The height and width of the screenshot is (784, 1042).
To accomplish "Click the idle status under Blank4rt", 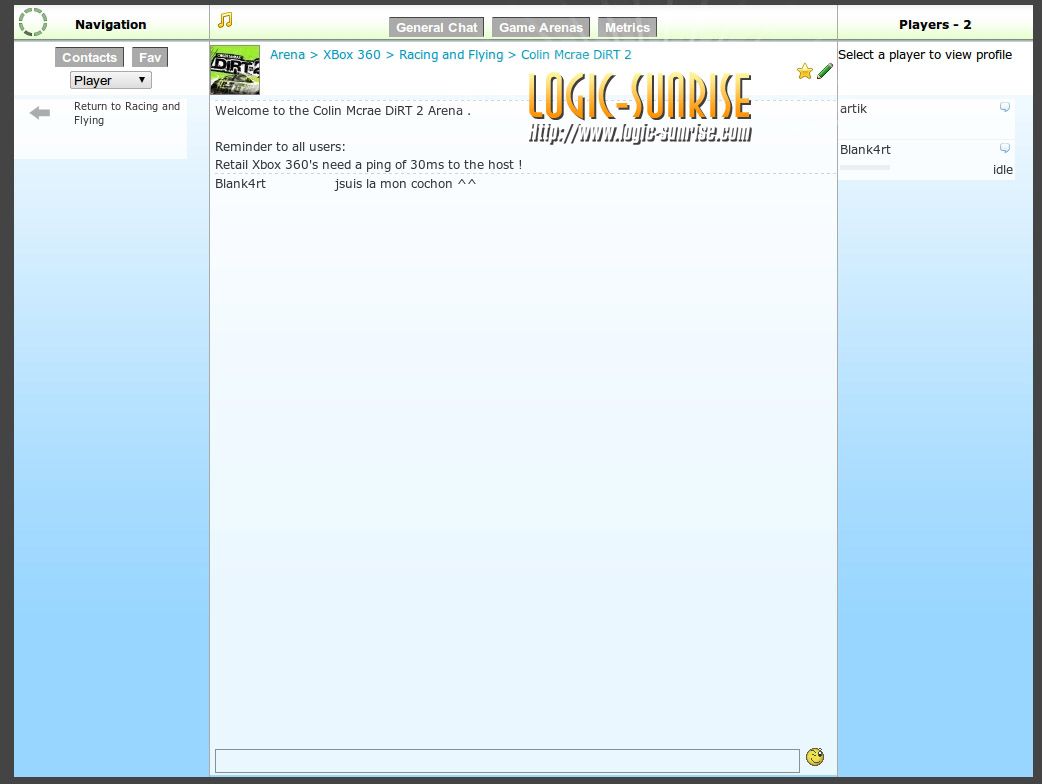I will pyautogui.click(x=1003, y=169).
